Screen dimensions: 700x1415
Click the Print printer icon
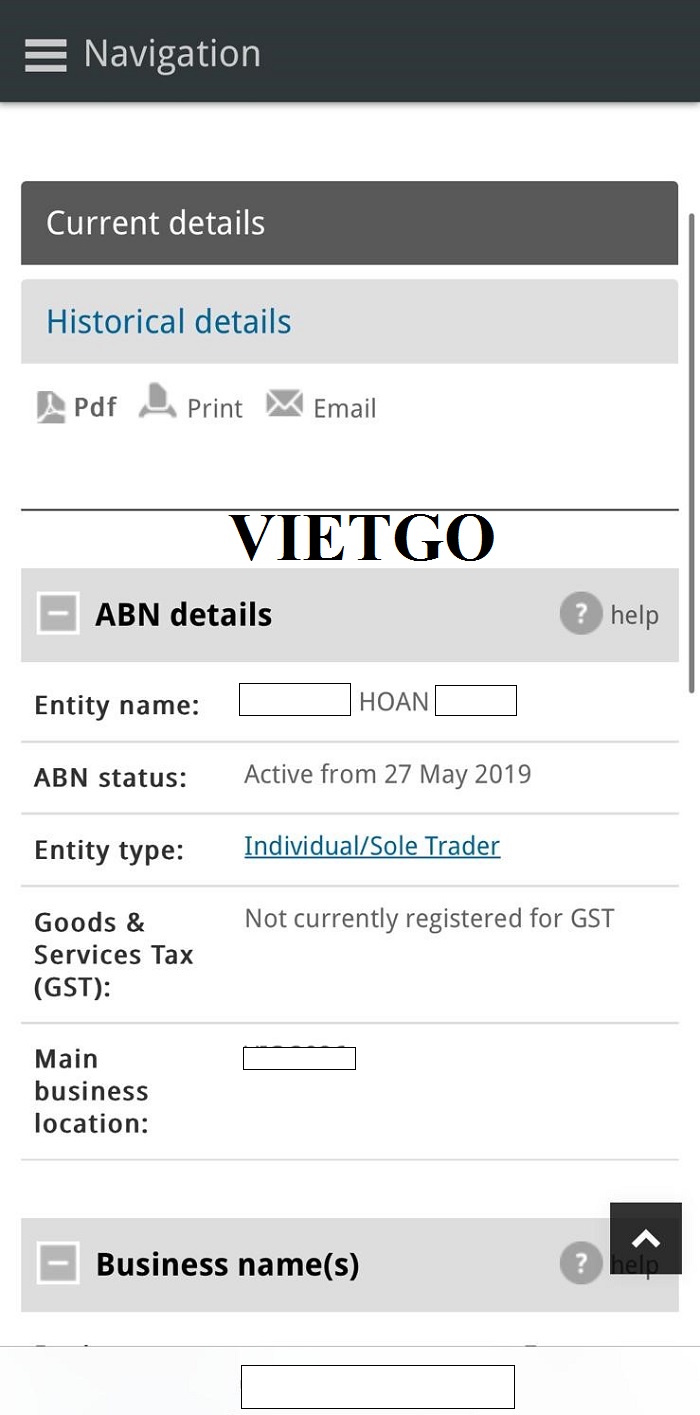(x=157, y=403)
